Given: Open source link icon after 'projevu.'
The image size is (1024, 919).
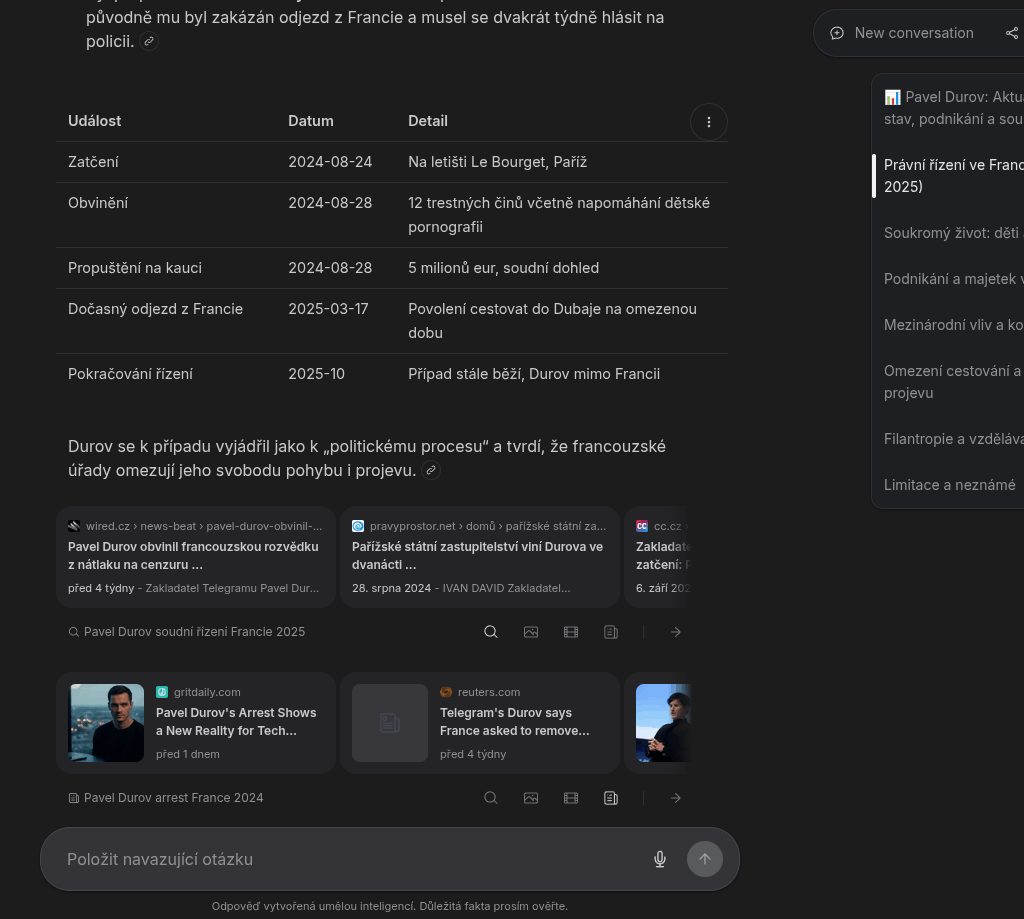Looking at the screenshot, I should pos(431,470).
